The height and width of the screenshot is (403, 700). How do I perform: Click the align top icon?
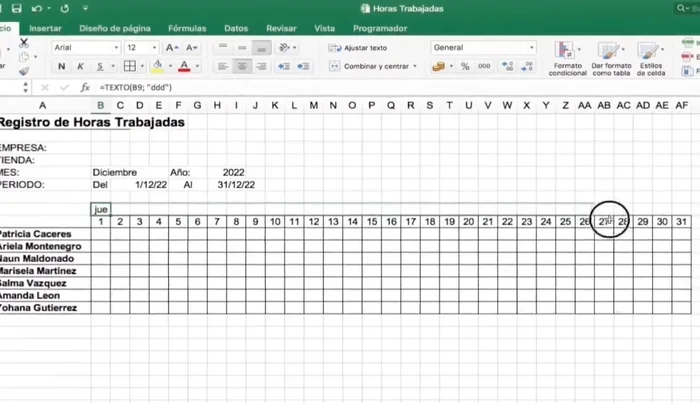tap(223, 47)
